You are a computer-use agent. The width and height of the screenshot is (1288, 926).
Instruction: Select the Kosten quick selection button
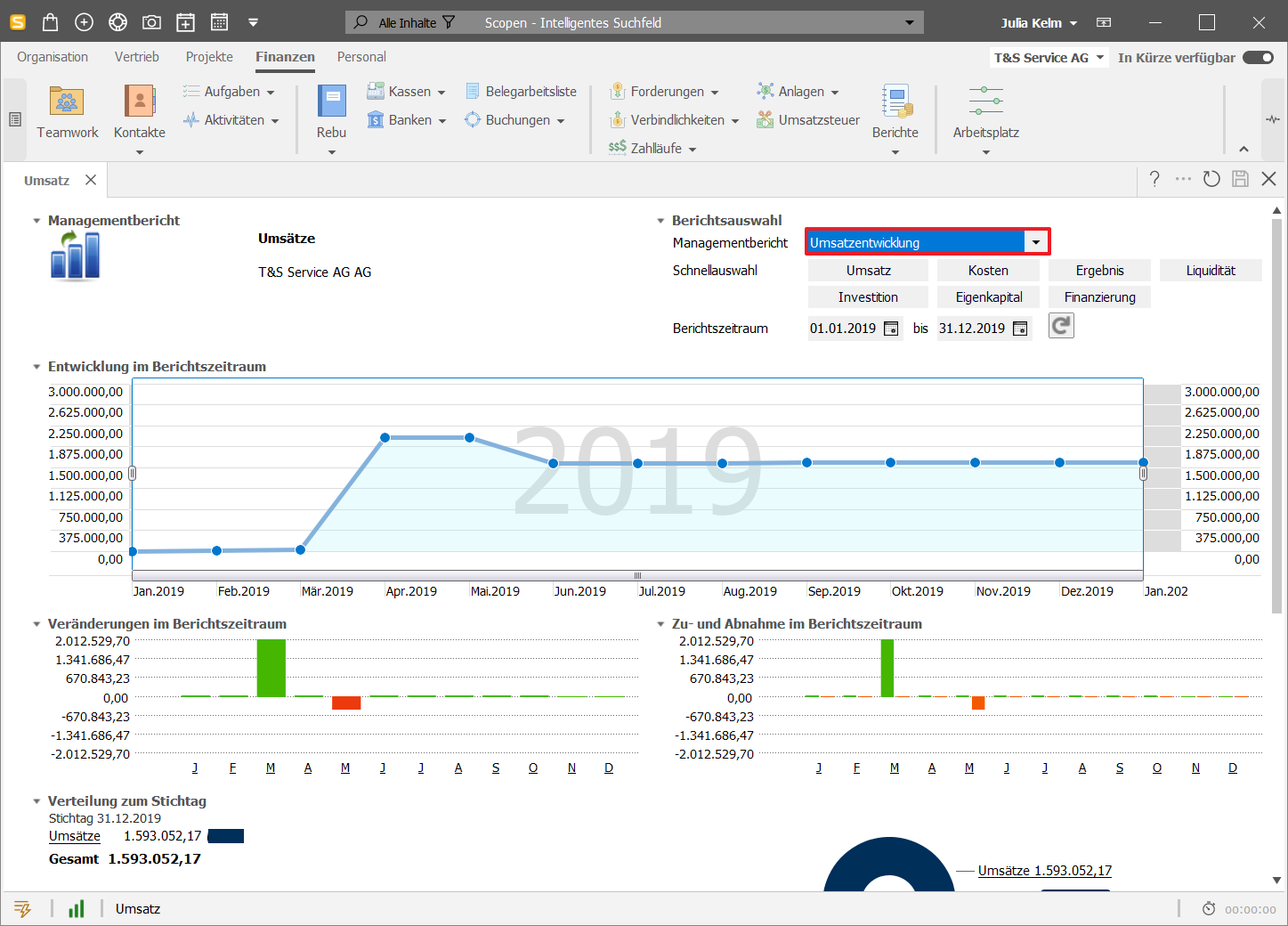coord(988,271)
